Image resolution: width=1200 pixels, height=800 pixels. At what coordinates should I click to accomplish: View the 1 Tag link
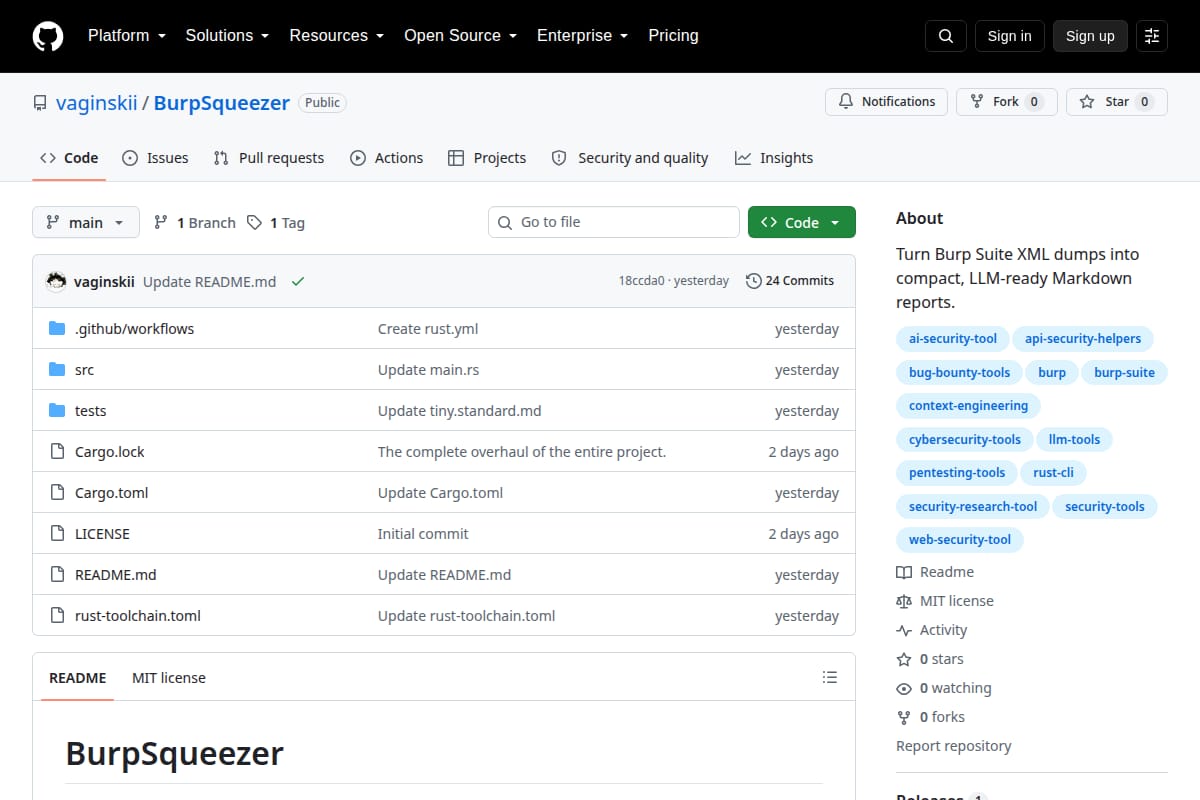pos(276,222)
